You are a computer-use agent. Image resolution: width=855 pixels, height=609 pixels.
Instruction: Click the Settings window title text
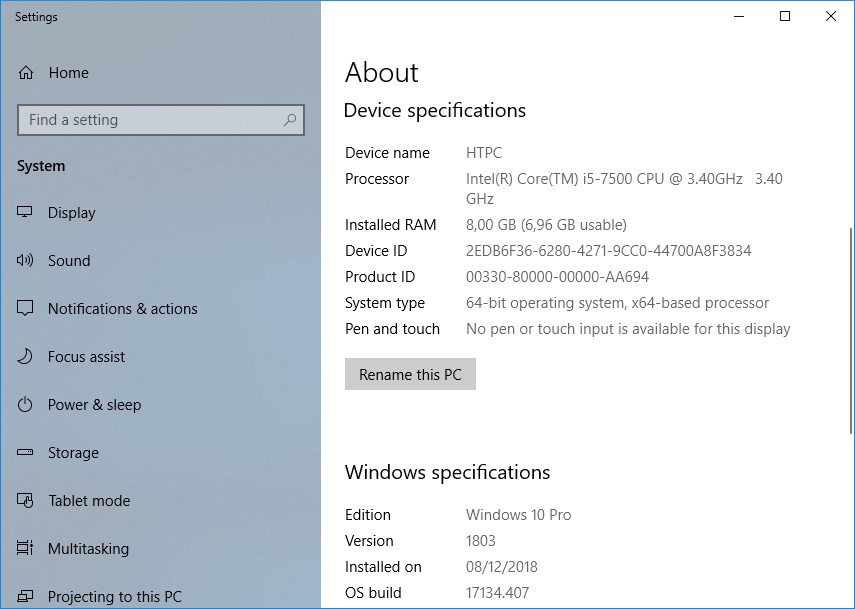[36, 17]
